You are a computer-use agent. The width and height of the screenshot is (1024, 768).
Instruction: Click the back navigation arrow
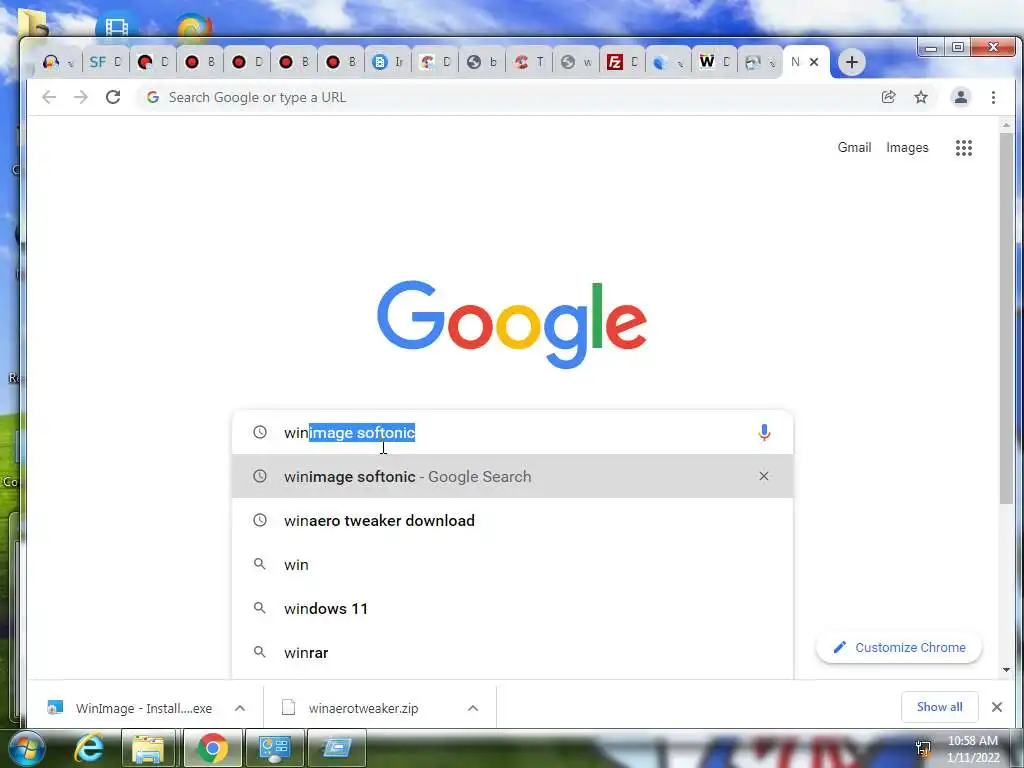pos(49,97)
